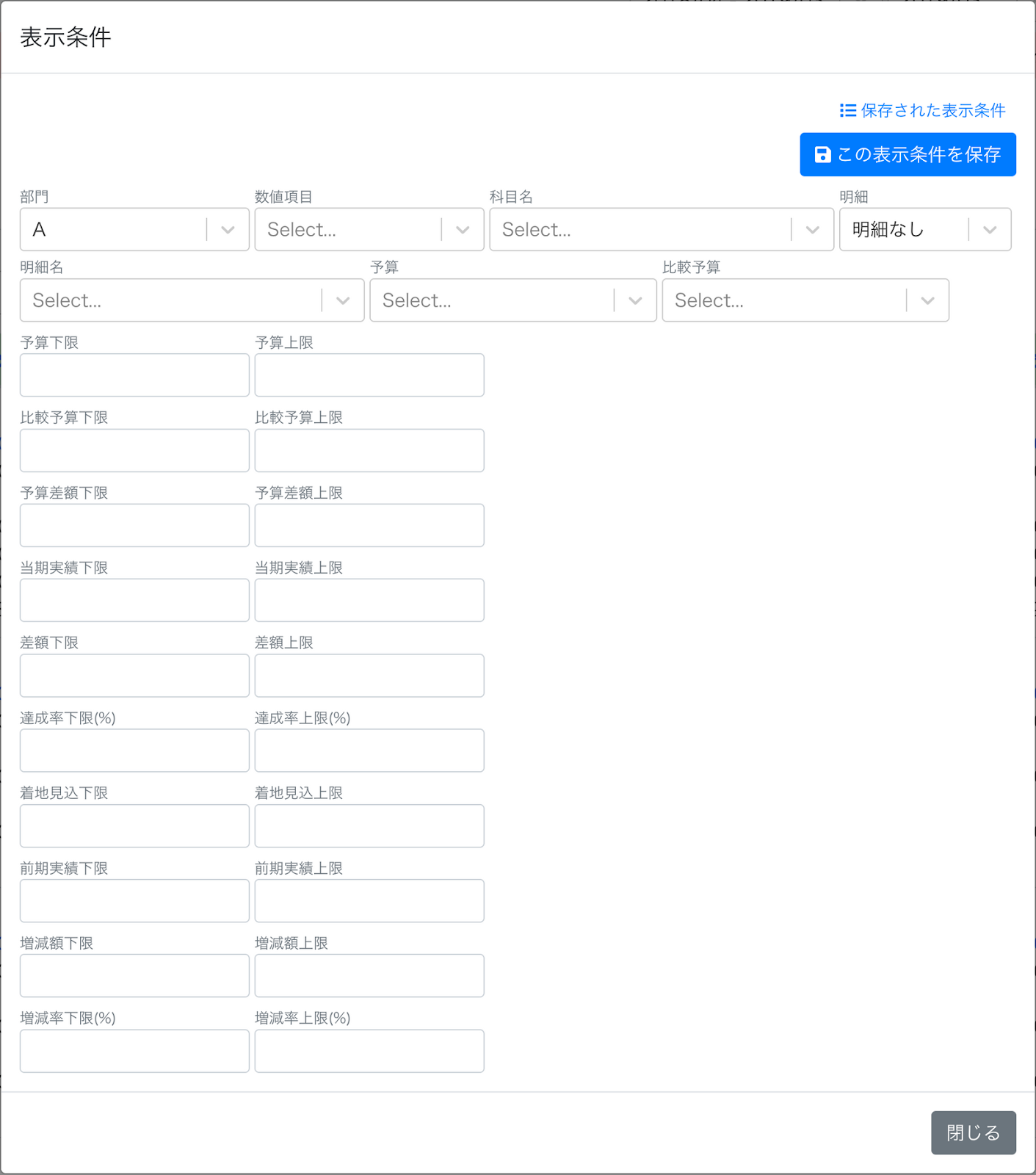Select the 比較予算下限 text box
This screenshot has height=1175, width=1036.
point(135,450)
